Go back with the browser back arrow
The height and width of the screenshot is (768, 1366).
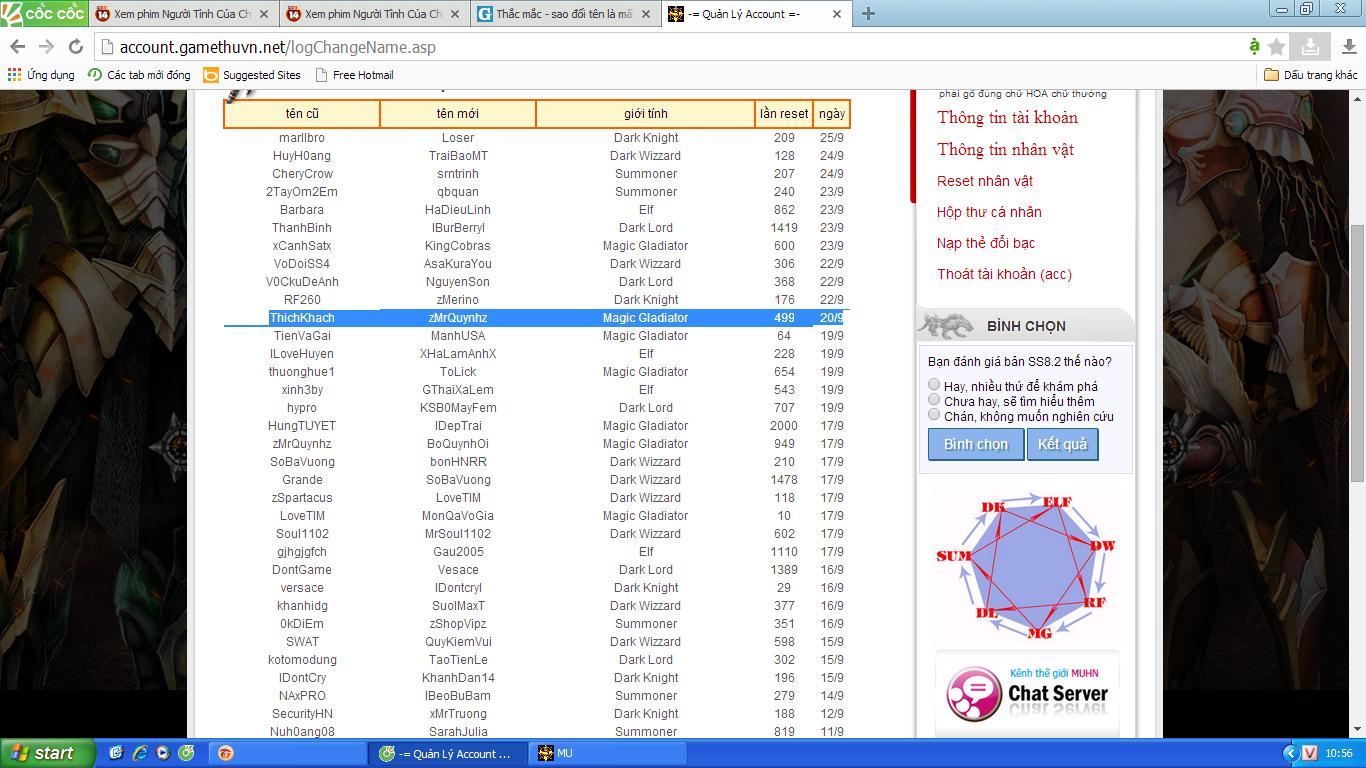pos(18,47)
